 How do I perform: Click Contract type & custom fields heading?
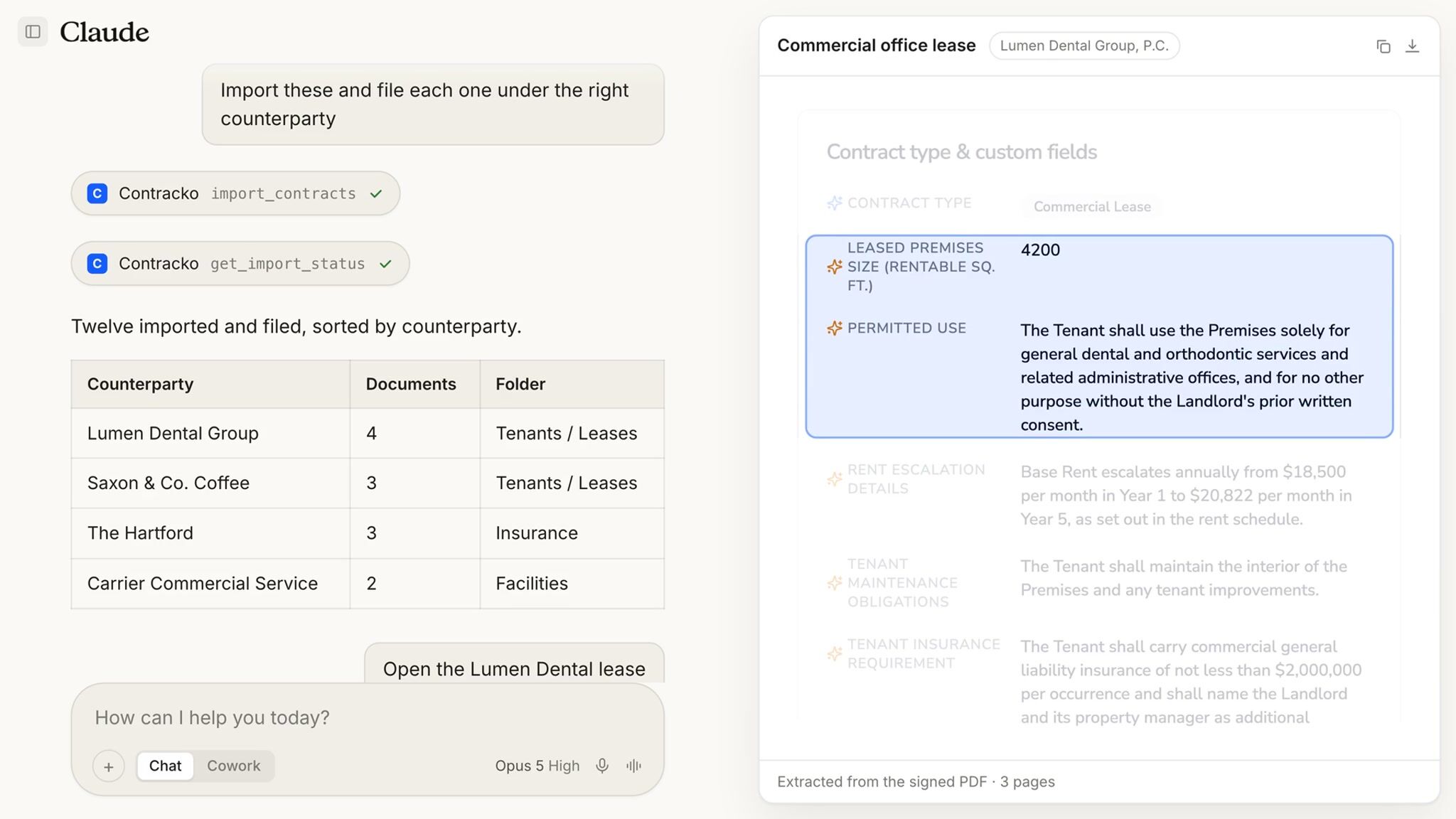(961, 152)
